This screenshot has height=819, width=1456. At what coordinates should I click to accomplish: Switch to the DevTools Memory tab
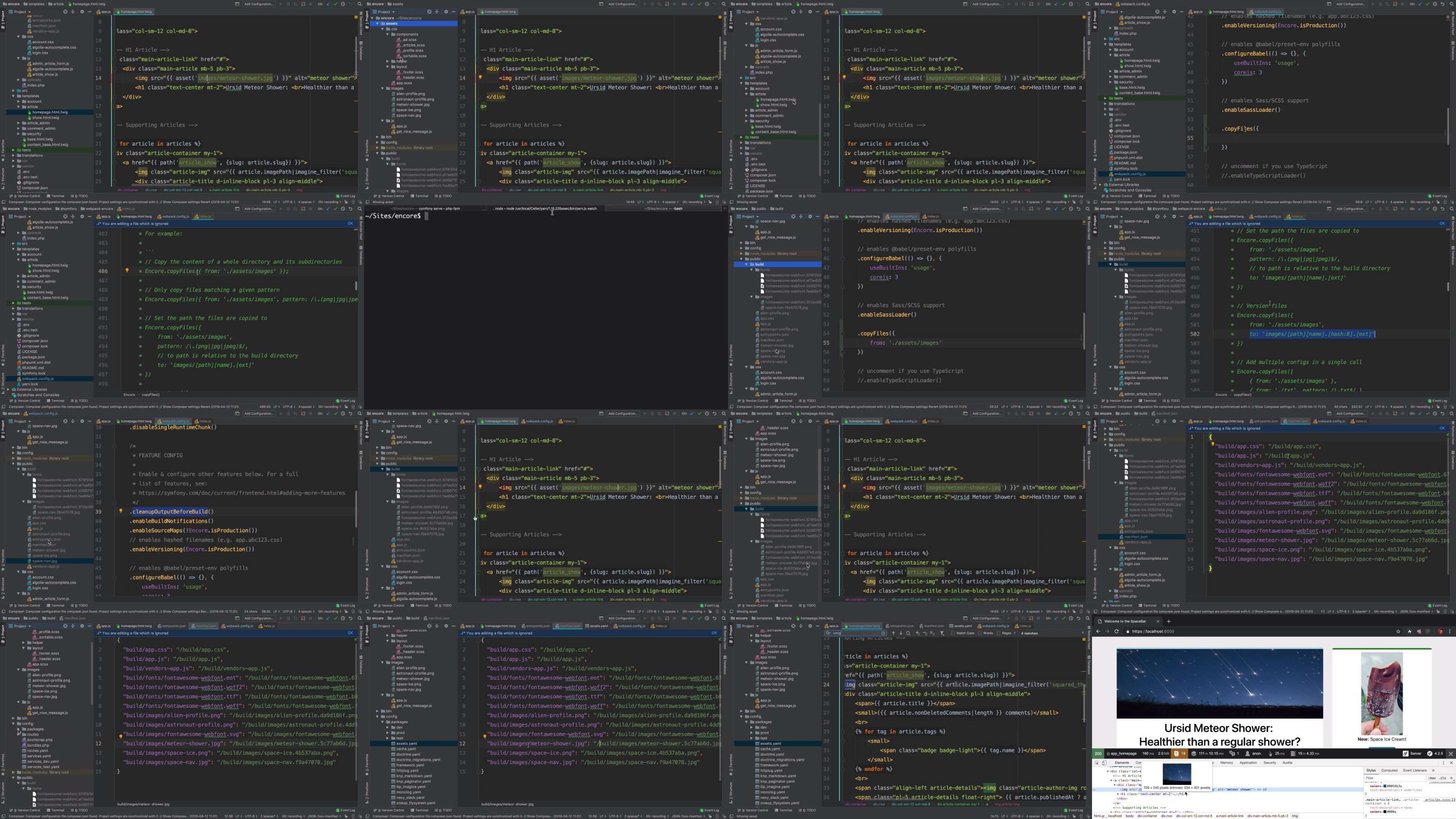click(x=1227, y=763)
